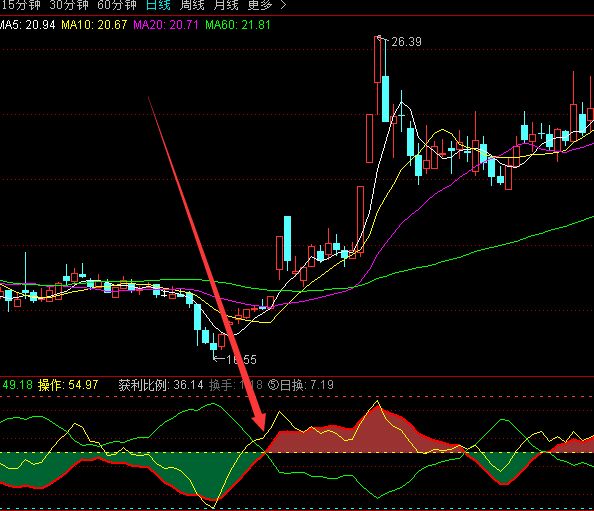Image resolution: width=594 pixels, height=511 pixels.
Task: Select the 月线 monthly chart tab
Action: 226,5
